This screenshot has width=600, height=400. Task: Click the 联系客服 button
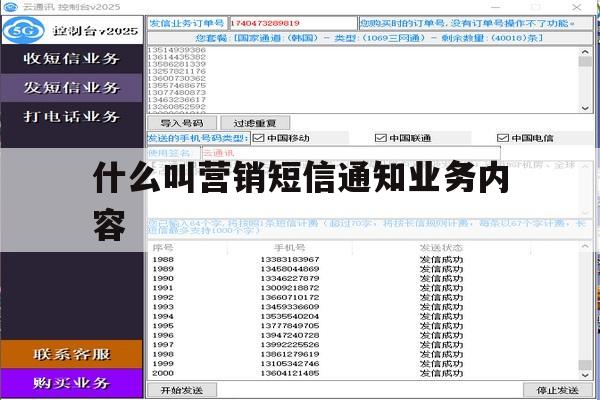pyautogui.click(x=72, y=354)
